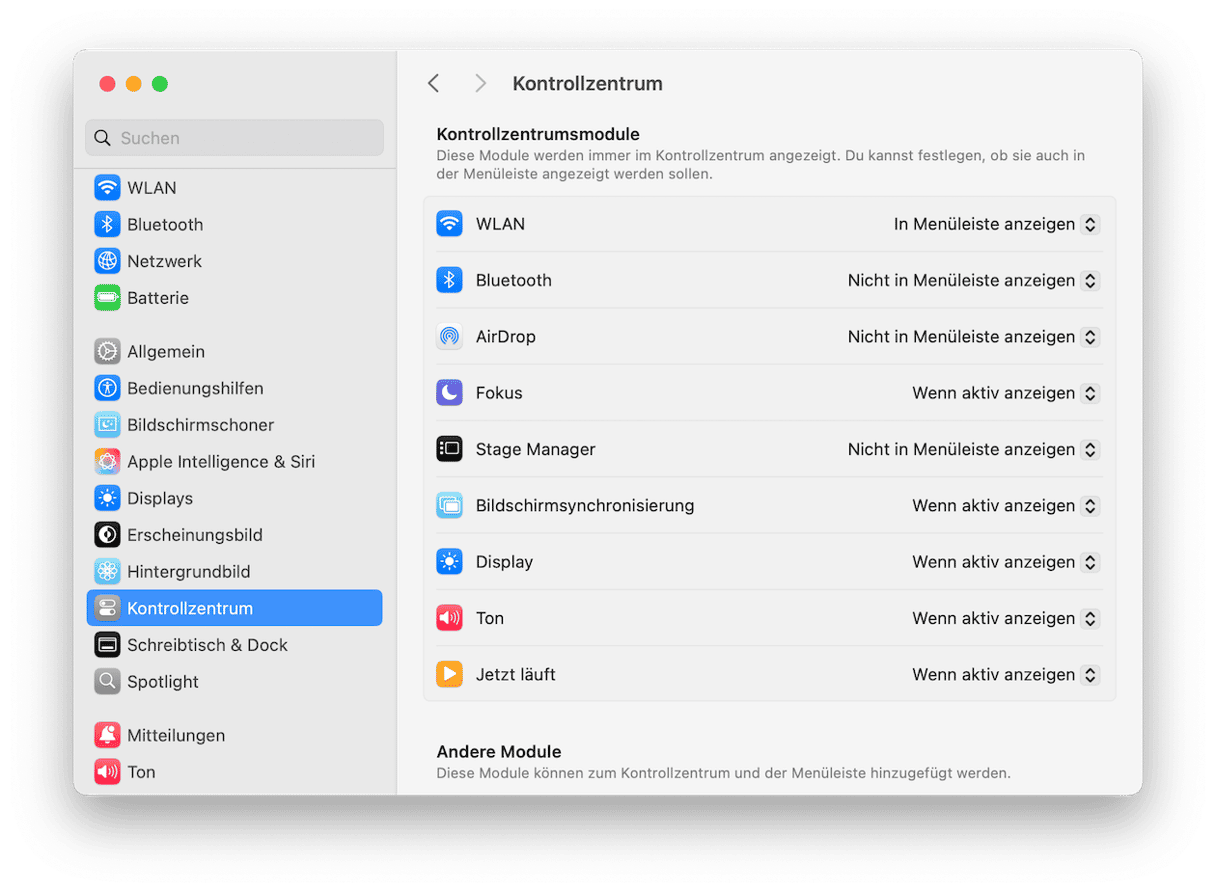Click the Kontrollzentrumsmodule section heading
Screen dimensions: 1216x892
point(538,134)
